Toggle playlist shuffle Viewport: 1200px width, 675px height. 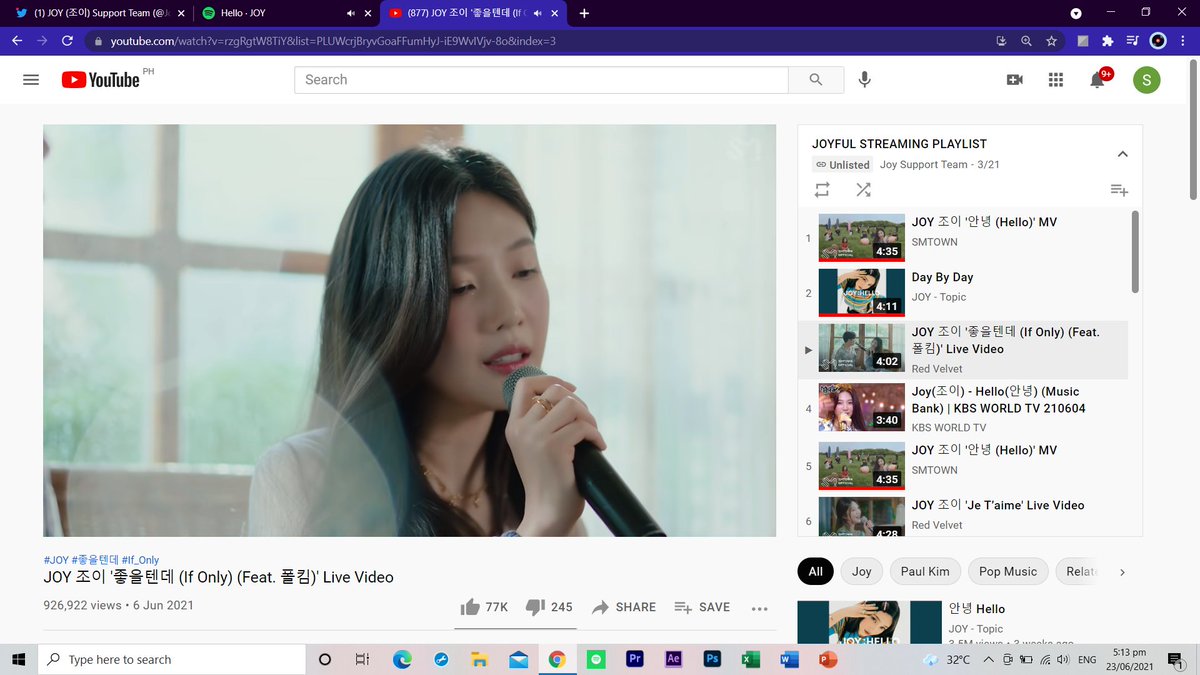[x=863, y=190]
